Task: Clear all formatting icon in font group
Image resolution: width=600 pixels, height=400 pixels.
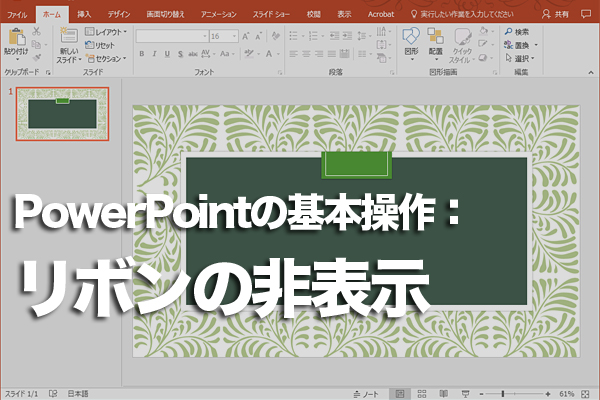Action: coord(275,36)
